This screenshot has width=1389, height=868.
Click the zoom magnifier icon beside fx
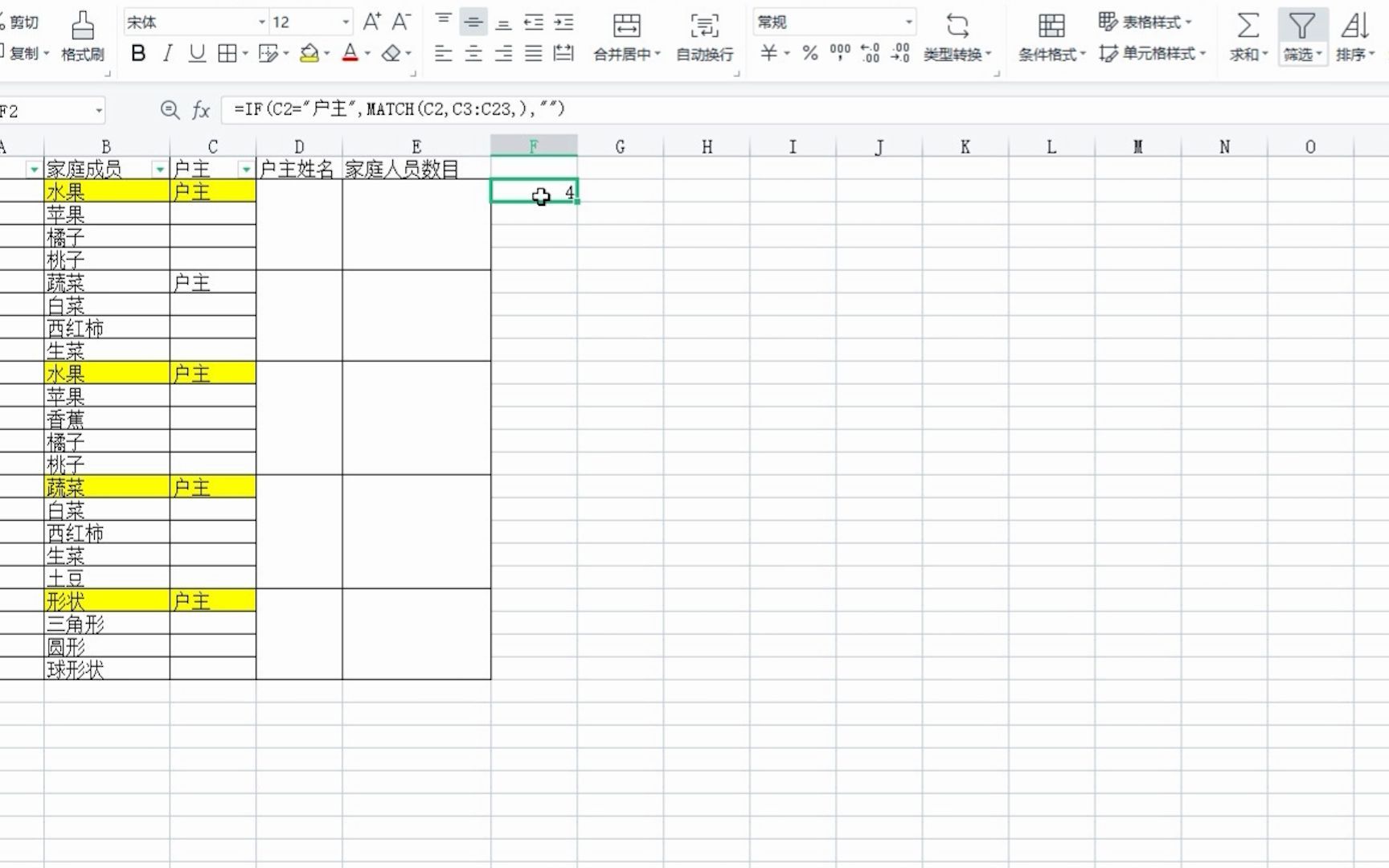pyautogui.click(x=170, y=110)
